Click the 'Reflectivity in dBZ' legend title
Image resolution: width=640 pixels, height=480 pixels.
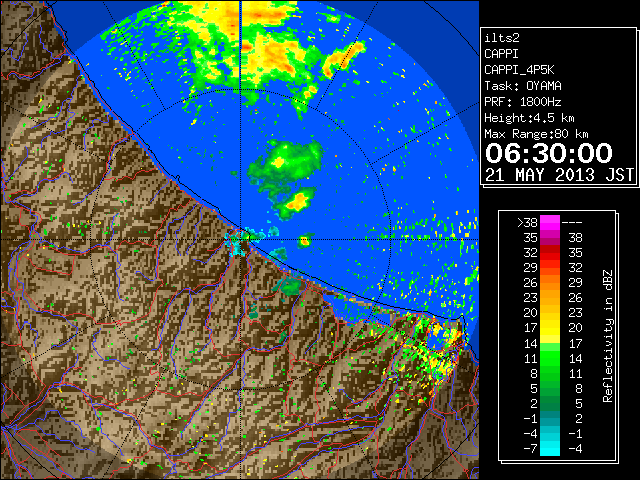pyautogui.click(x=608, y=336)
